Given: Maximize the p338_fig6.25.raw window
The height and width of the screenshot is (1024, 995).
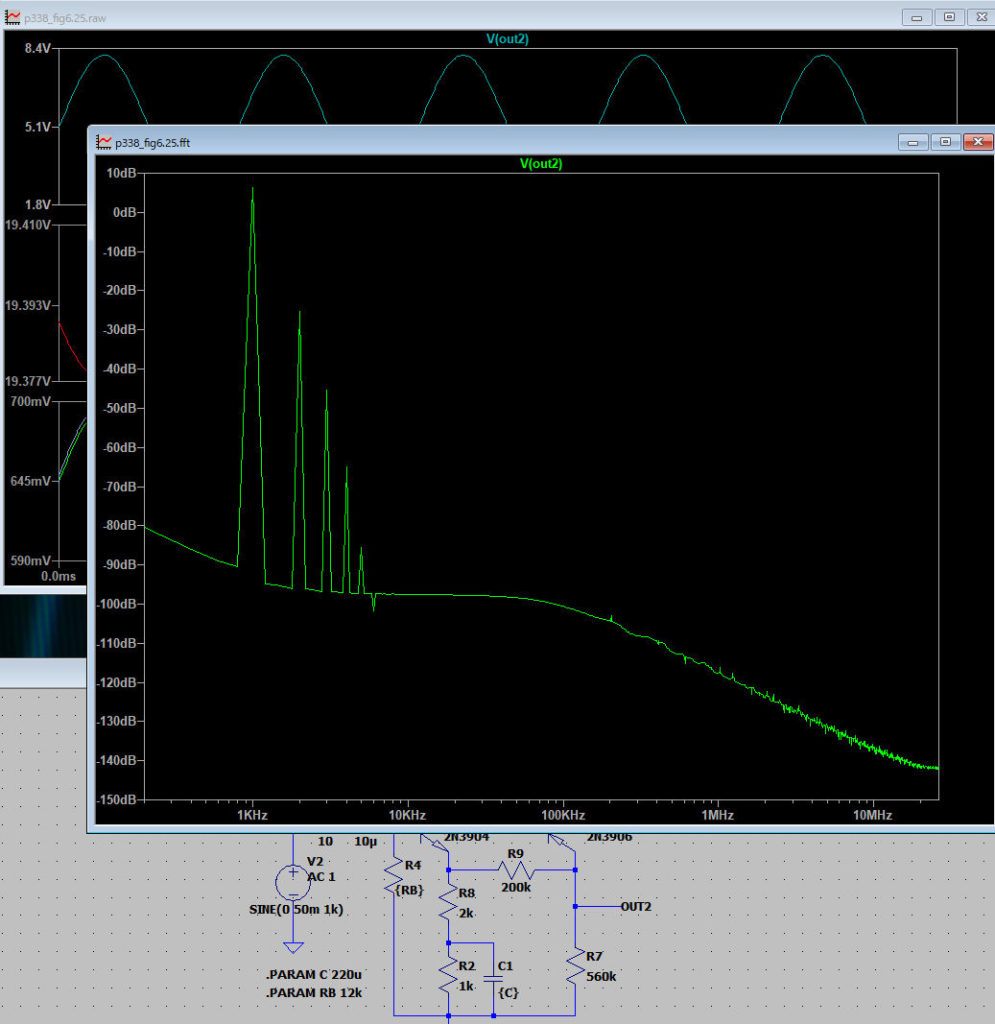Looking at the screenshot, I should [949, 17].
